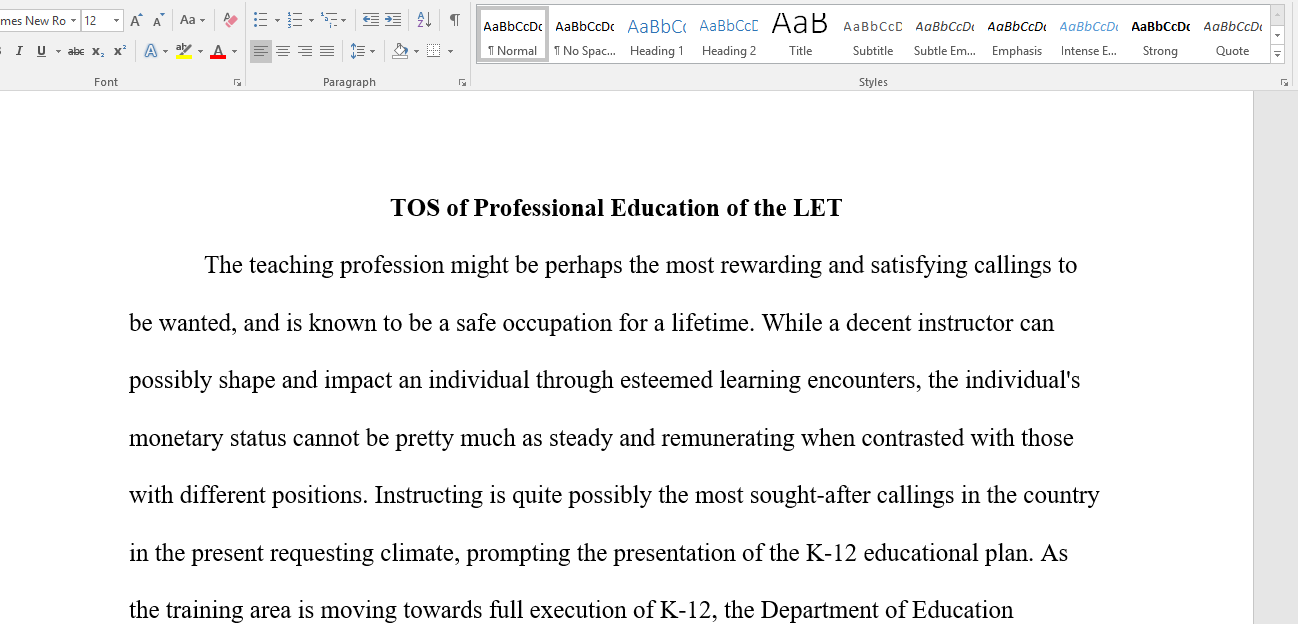
Task: Apply paragraph shading with paint bucket
Action: [x=400, y=51]
